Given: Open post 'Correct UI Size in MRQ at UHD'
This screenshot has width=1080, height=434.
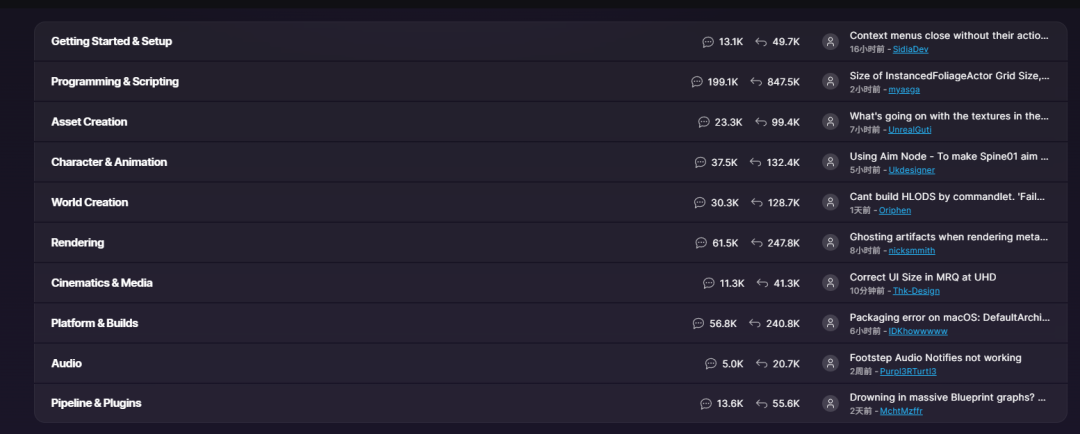Looking at the screenshot, I should click(x=923, y=277).
